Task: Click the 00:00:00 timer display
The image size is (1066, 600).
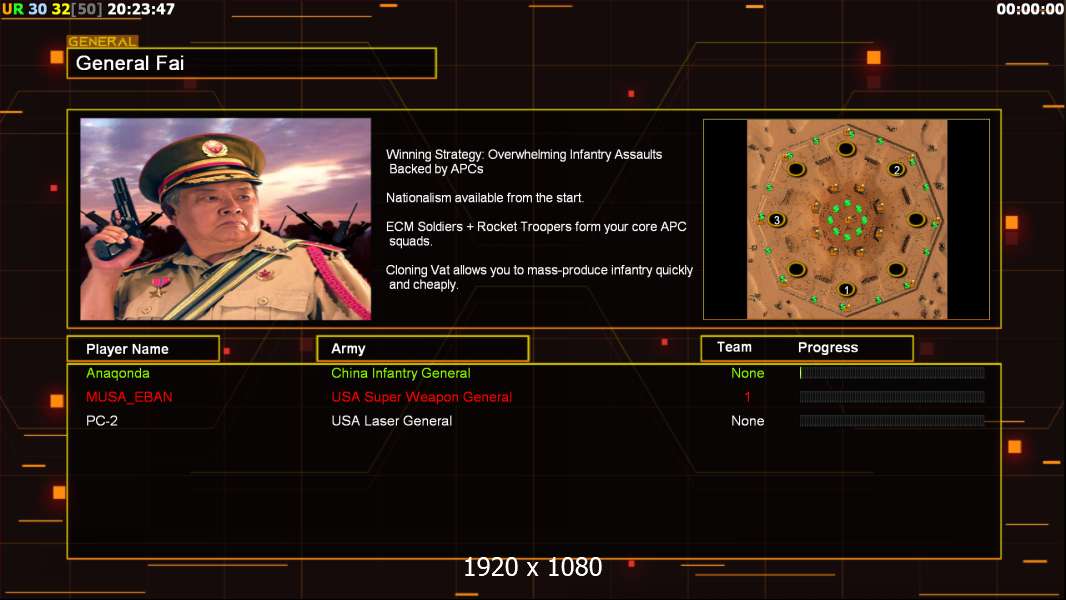Action: [x=1030, y=9]
